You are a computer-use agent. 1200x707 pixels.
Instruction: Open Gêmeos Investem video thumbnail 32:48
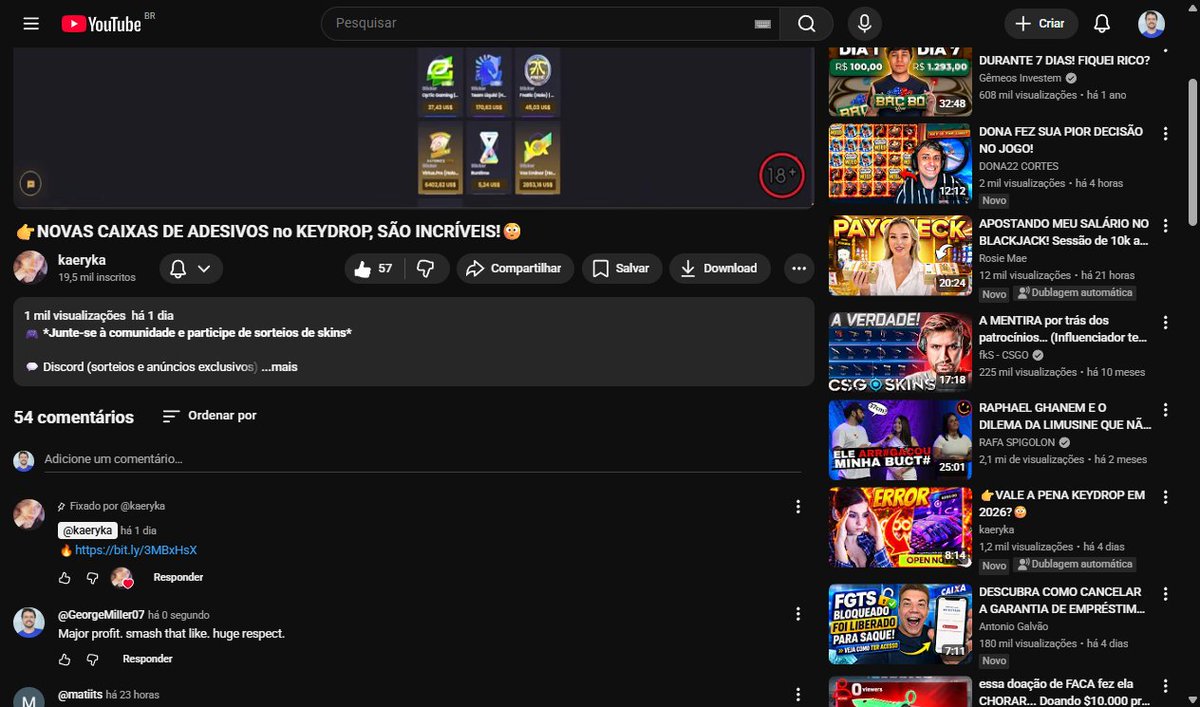pyautogui.click(x=900, y=81)
